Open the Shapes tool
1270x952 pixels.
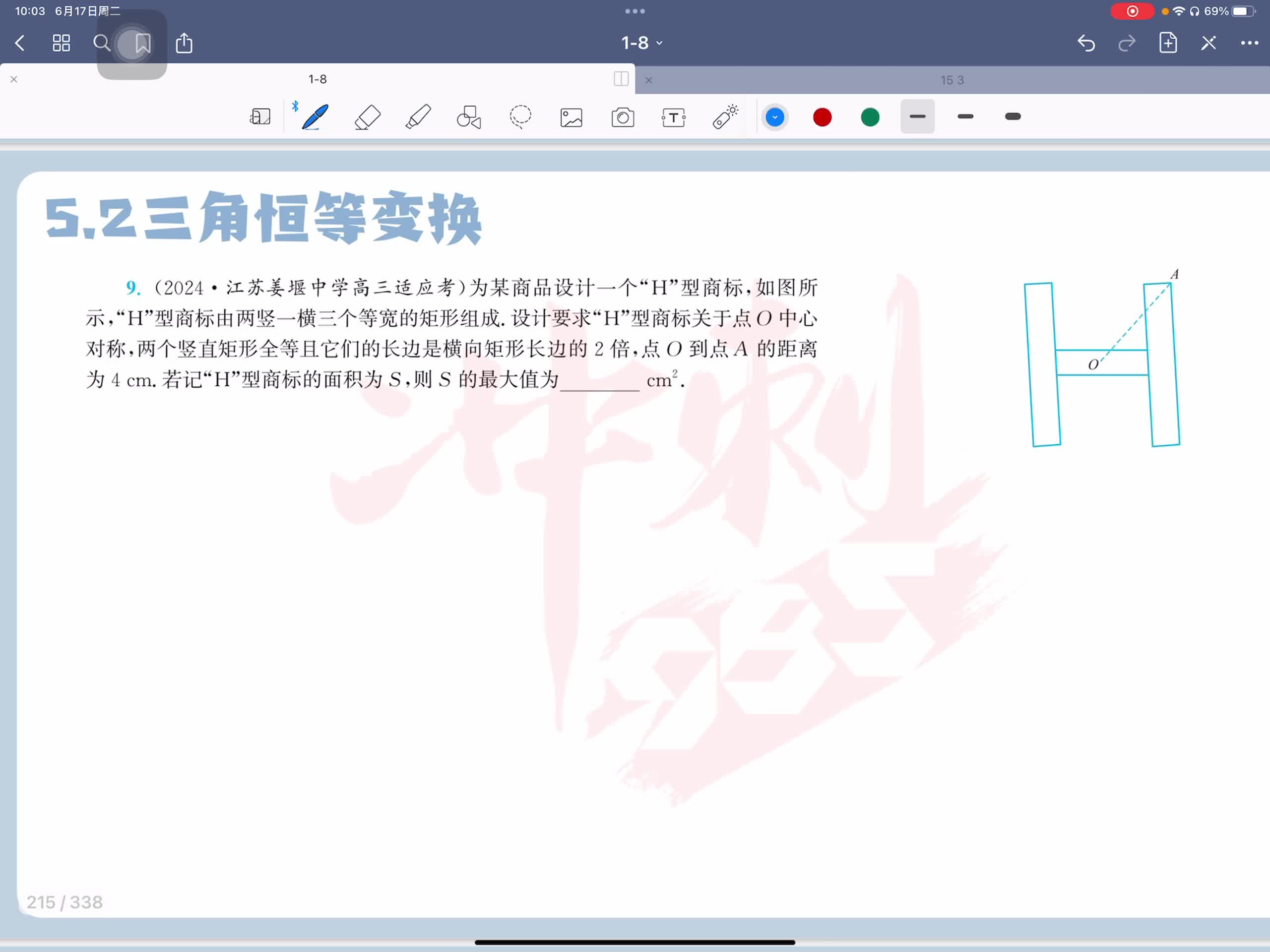(x=469, y=117)
